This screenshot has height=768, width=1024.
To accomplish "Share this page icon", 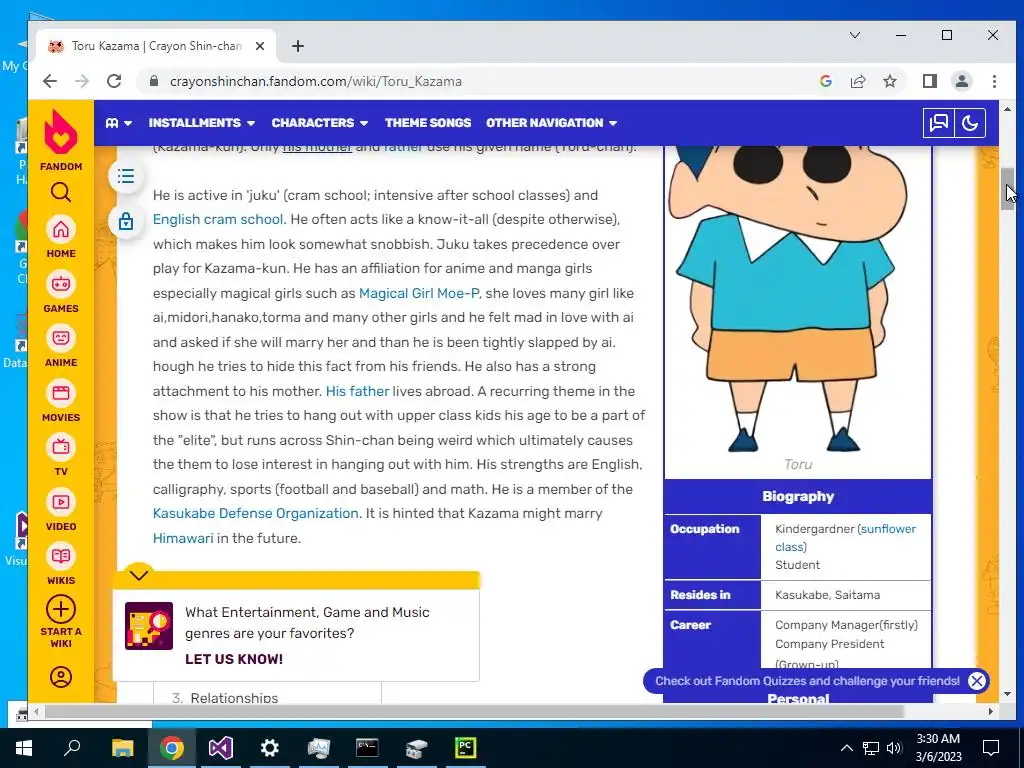I will click(857, 81).
